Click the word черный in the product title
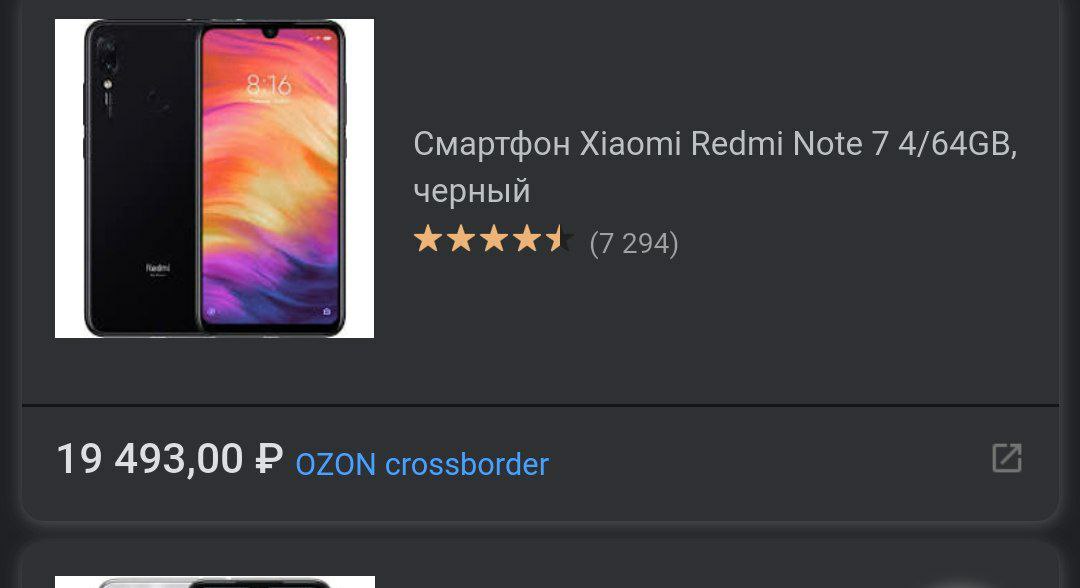 [472, 191]
